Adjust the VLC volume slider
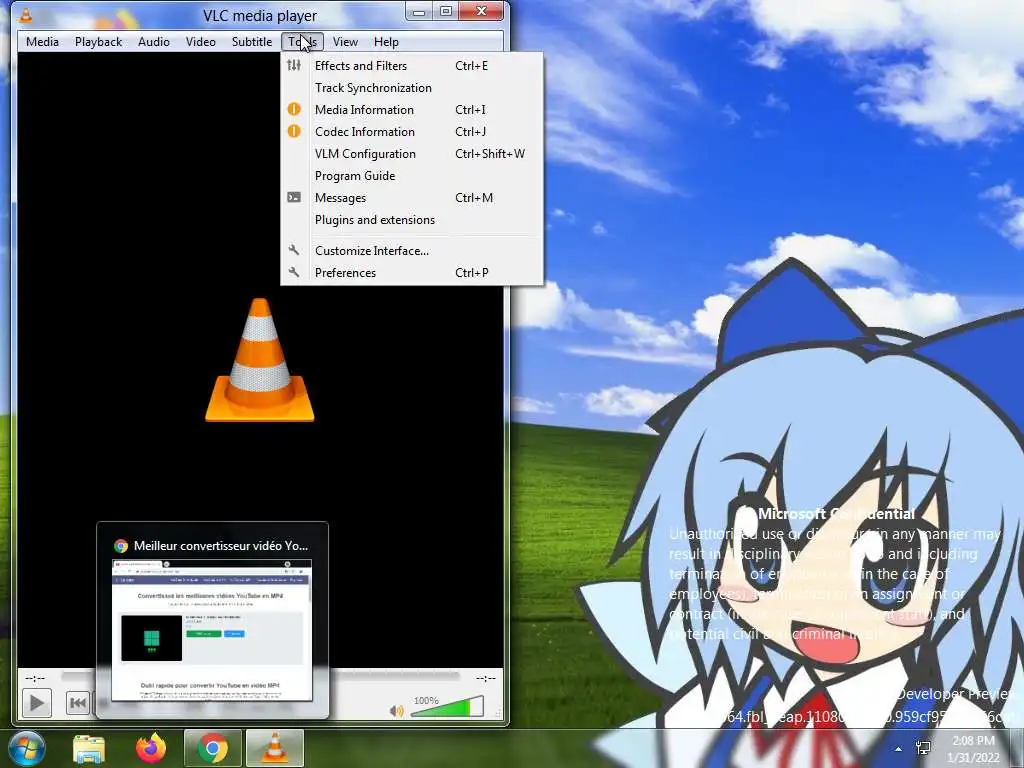This screenshot has height=768, width=1024. [x=448, y=707]
